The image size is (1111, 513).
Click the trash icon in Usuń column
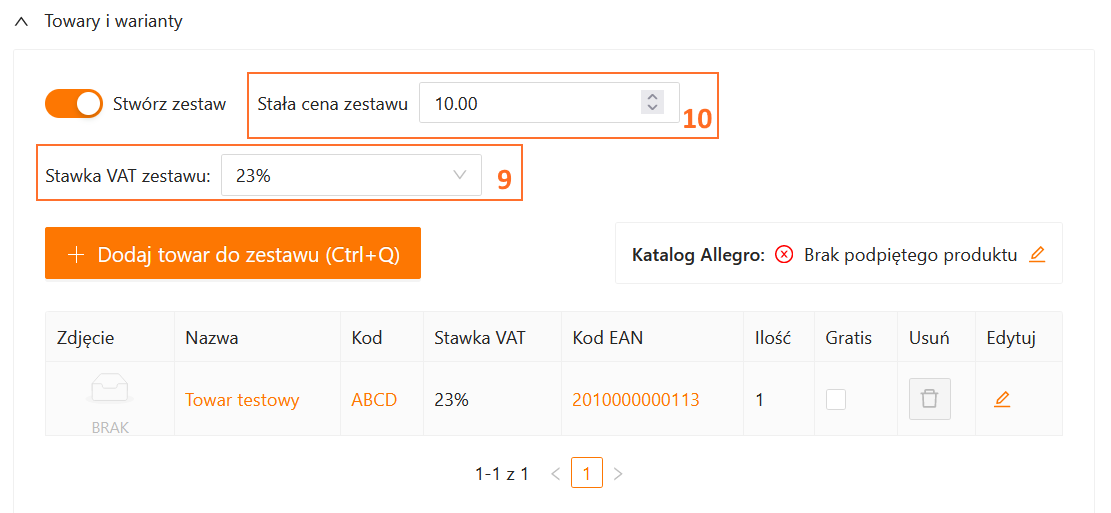tap(929, 399)
